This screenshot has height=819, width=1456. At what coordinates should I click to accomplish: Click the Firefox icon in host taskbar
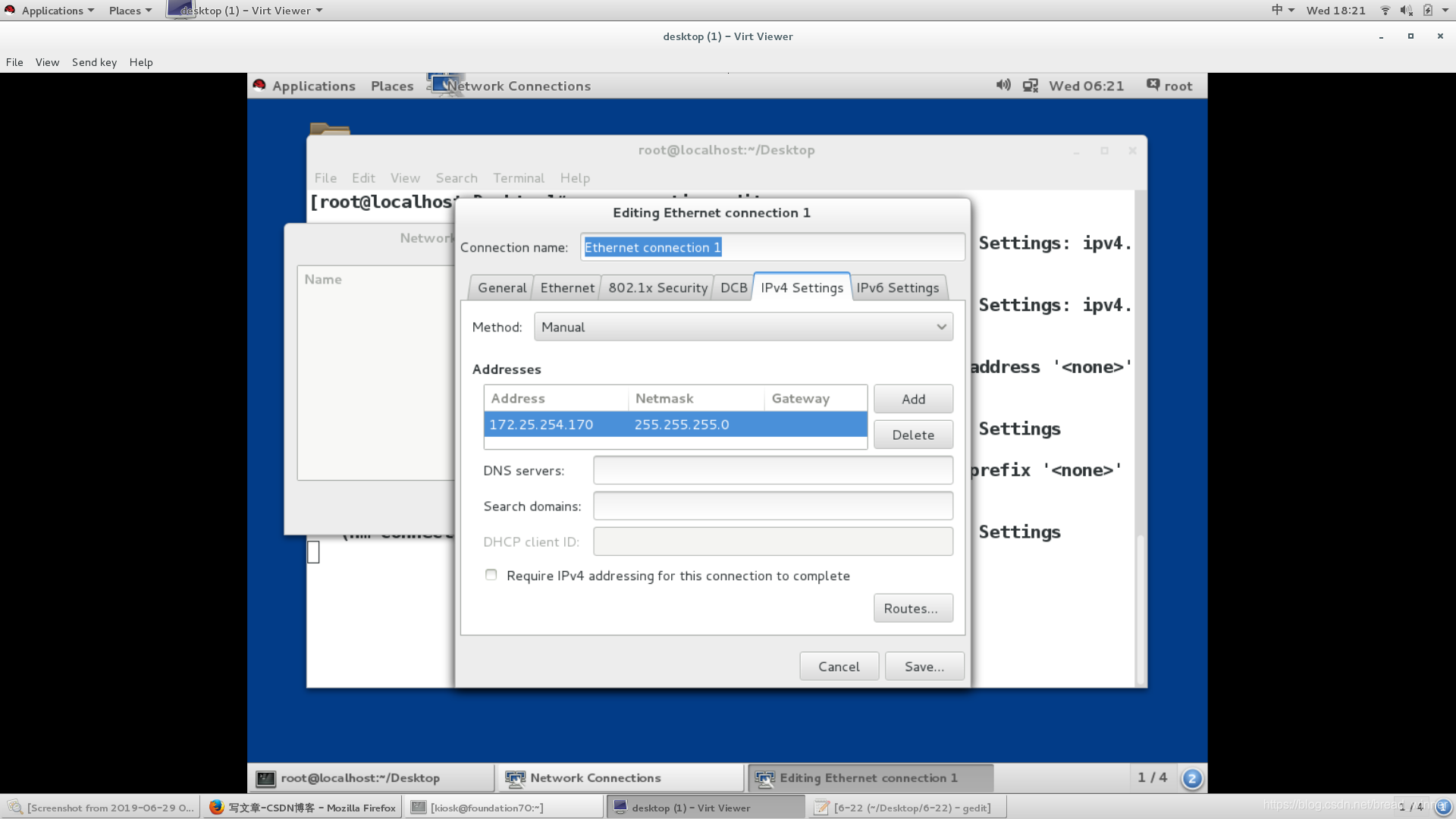coord(216,807)
